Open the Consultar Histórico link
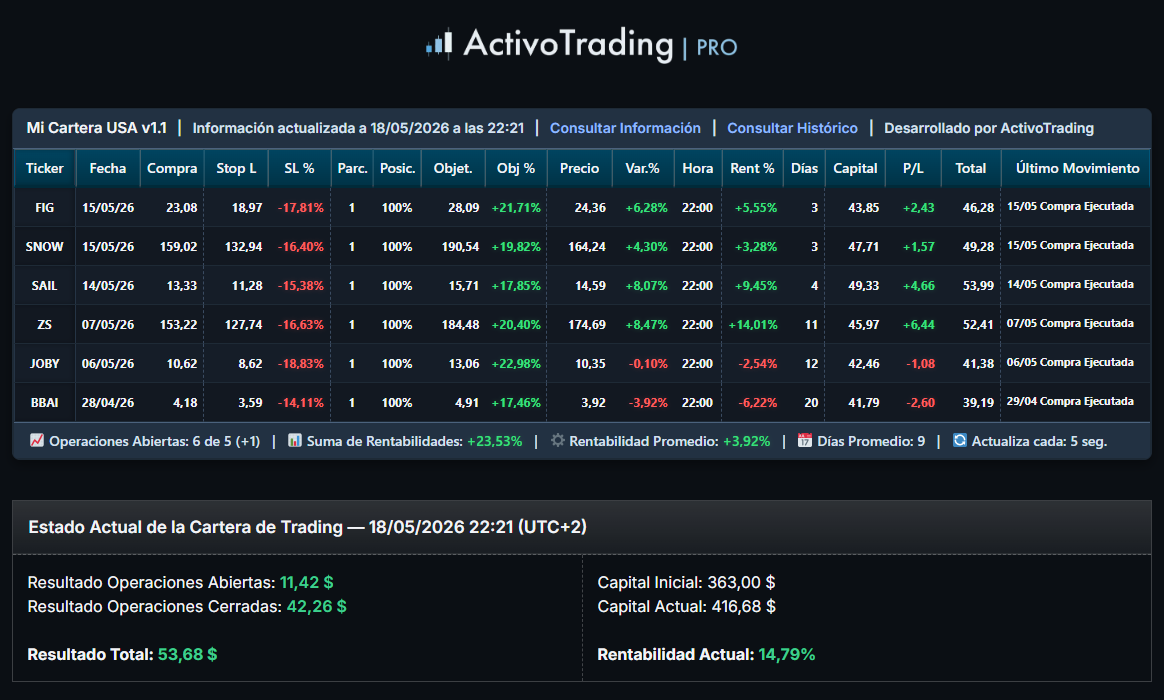 click(792, 128)
